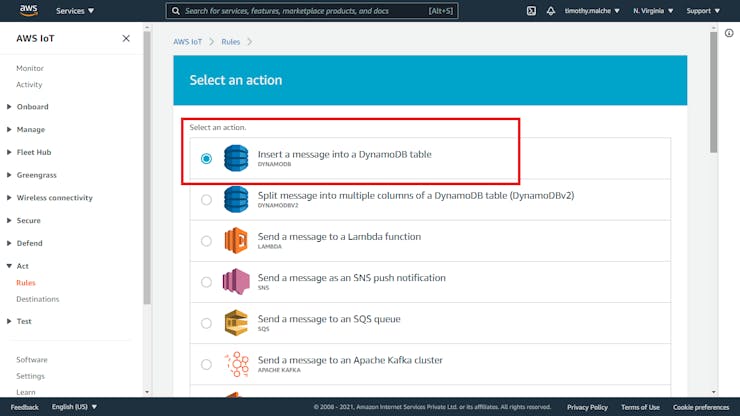Open Terms of Use link
The image size is (740, 416).
[640, 407]
